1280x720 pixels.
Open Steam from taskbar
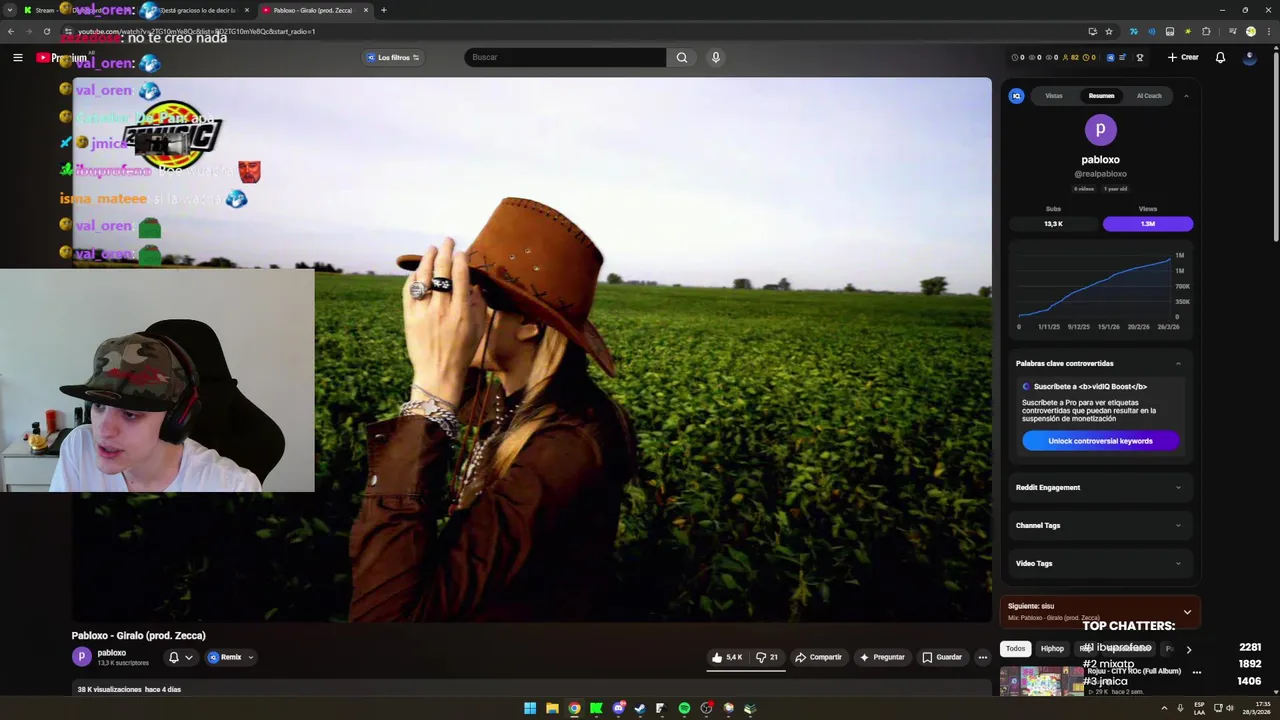point(640,708)
